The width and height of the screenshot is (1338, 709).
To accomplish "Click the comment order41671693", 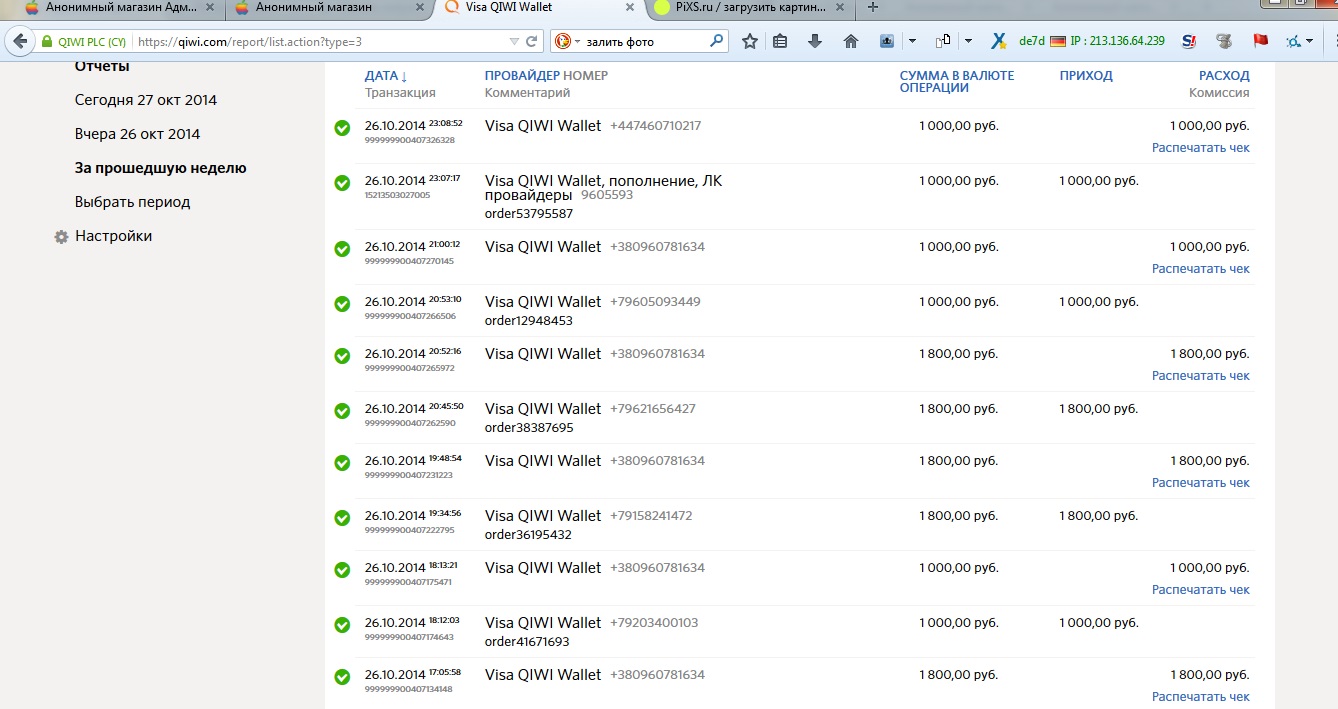I will tap(527, 642).
